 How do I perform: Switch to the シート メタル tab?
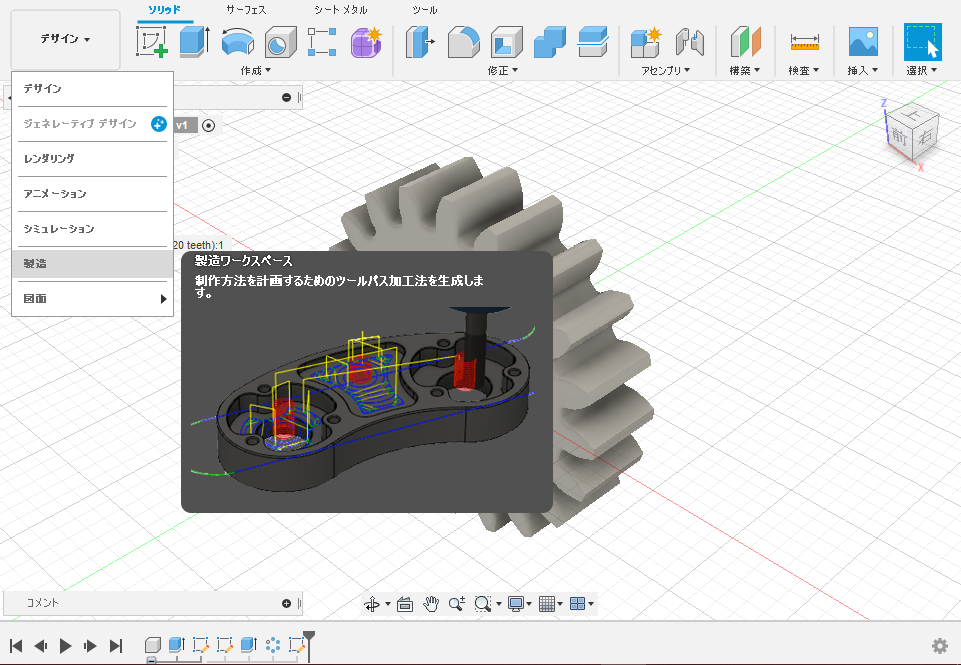click(341, 10)
